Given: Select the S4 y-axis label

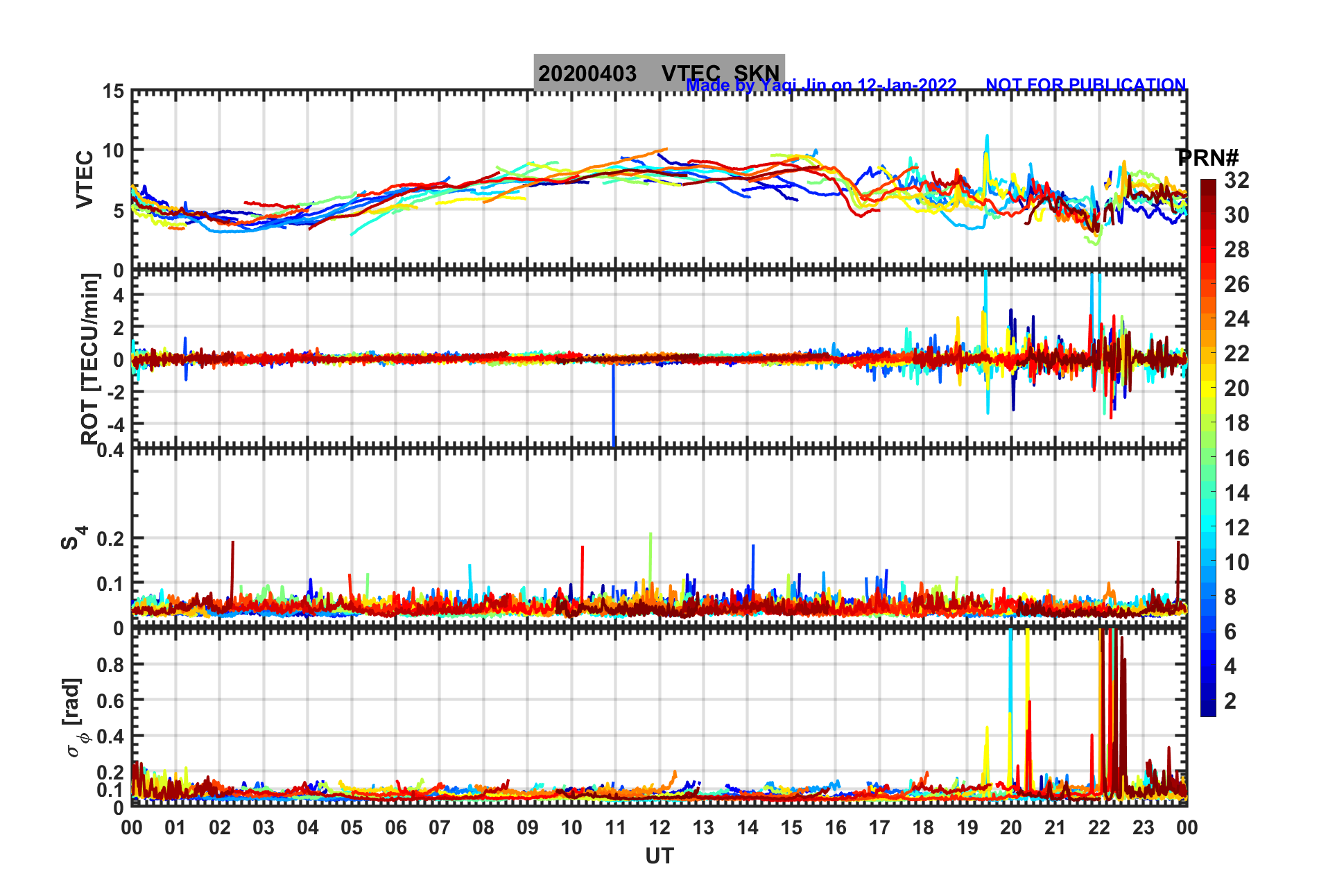Looking at the screenshot, I should point(74,537).
